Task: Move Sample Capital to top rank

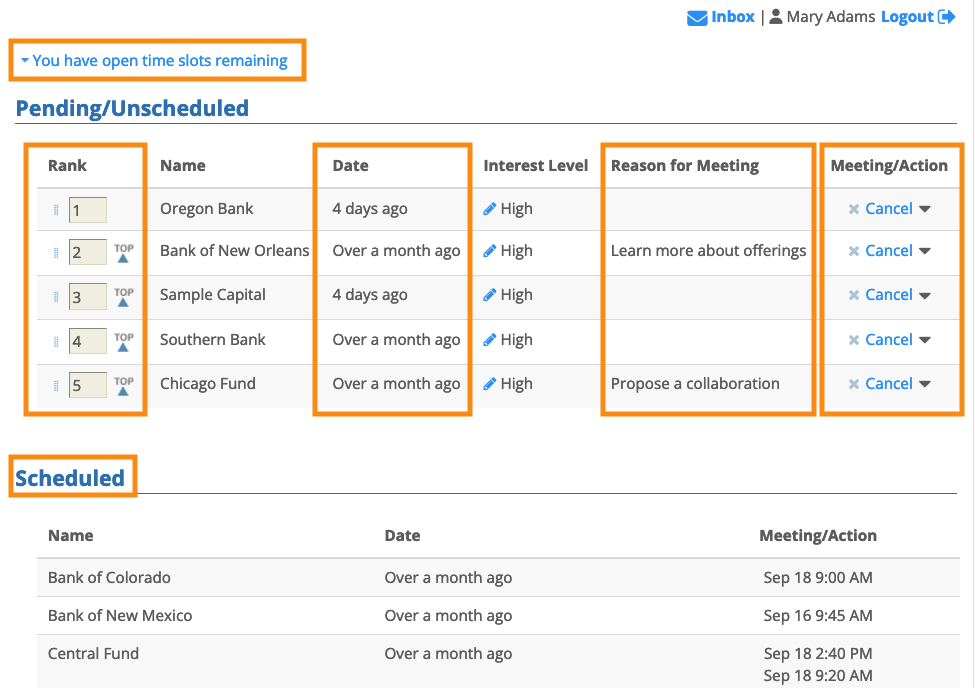Action: click(x=123, y=296)
